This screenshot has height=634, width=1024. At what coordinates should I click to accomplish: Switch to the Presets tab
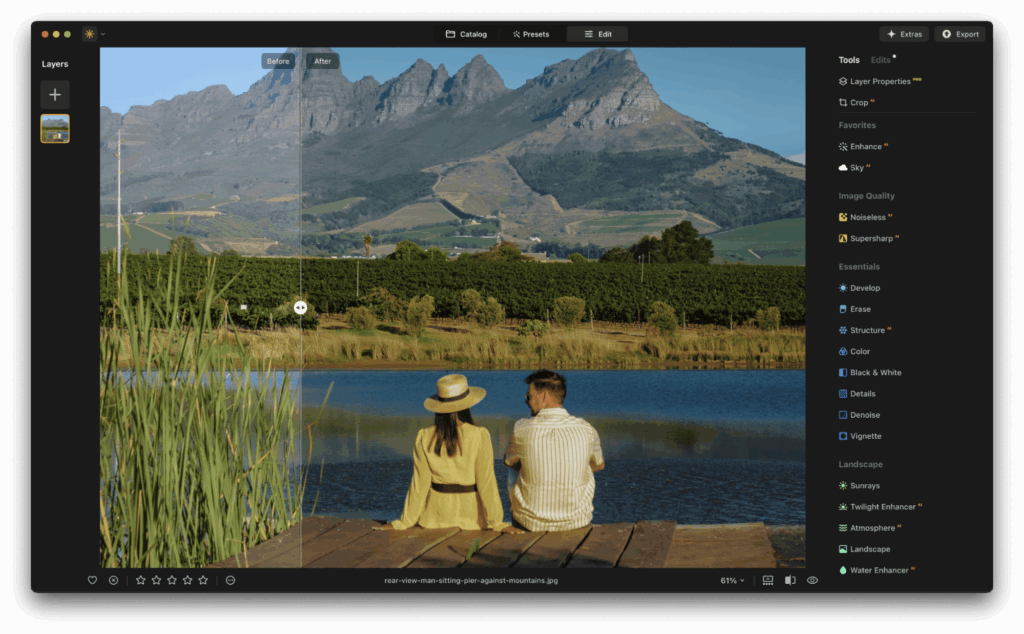[530, 33]
